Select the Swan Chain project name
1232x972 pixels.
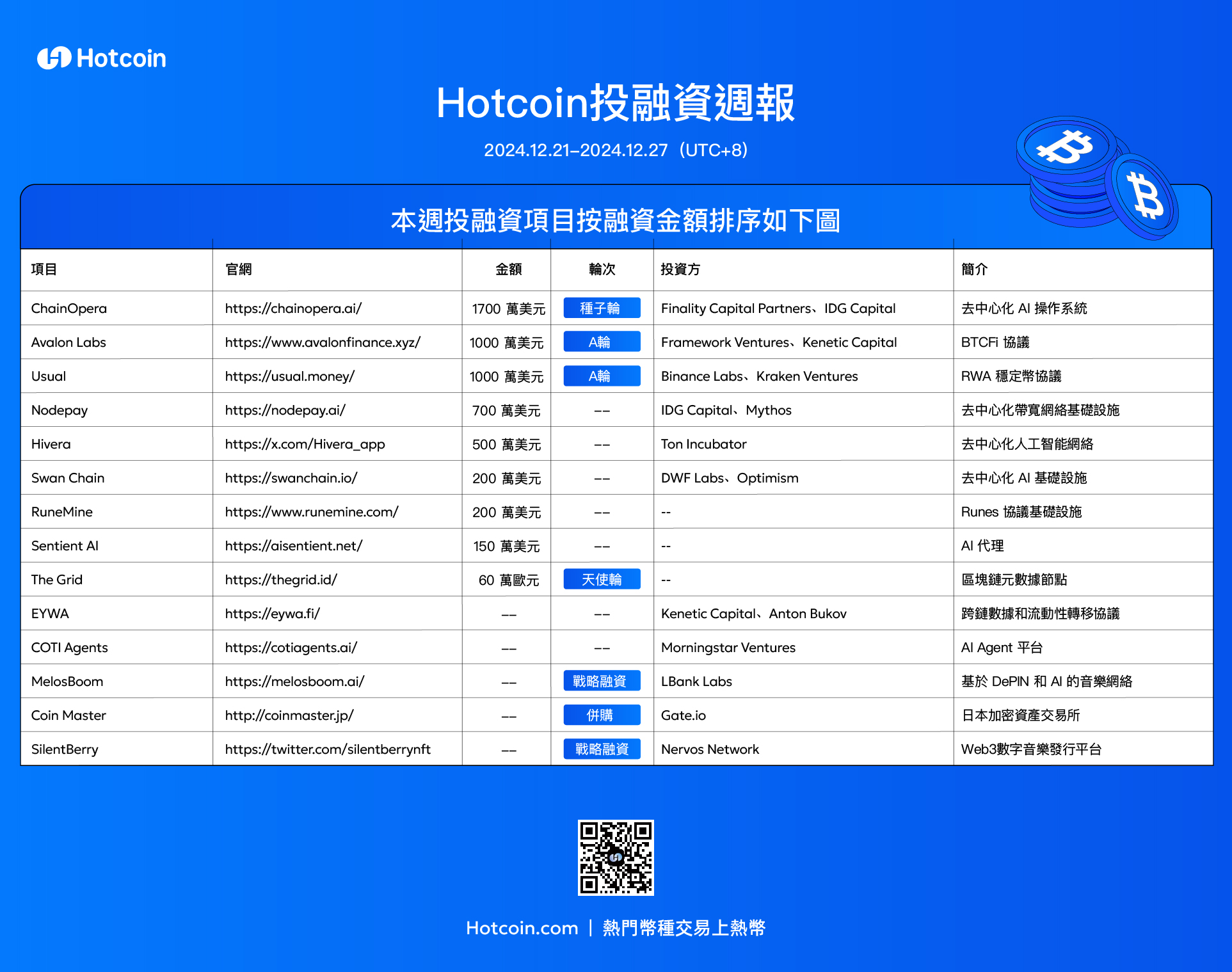68,478
